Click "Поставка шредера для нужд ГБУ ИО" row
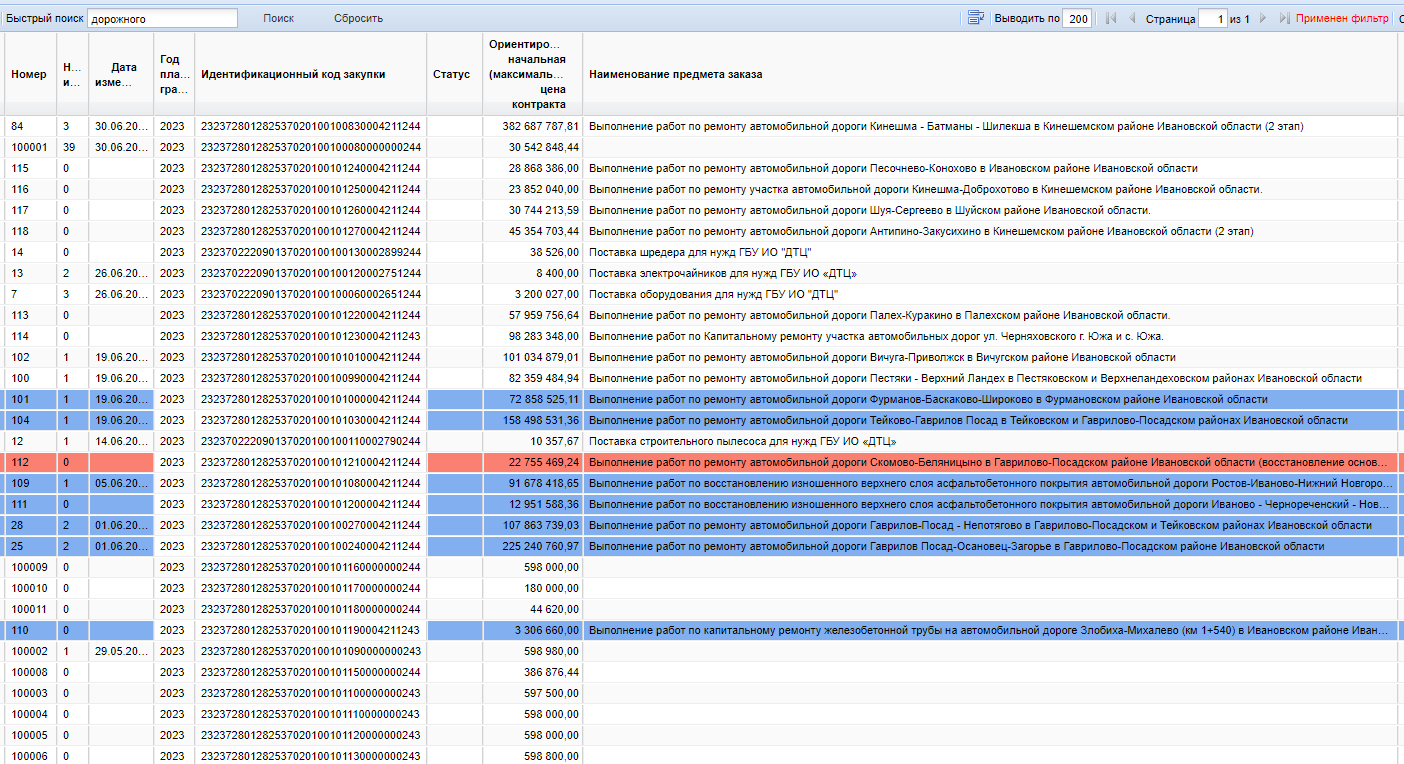 point(700,252)
